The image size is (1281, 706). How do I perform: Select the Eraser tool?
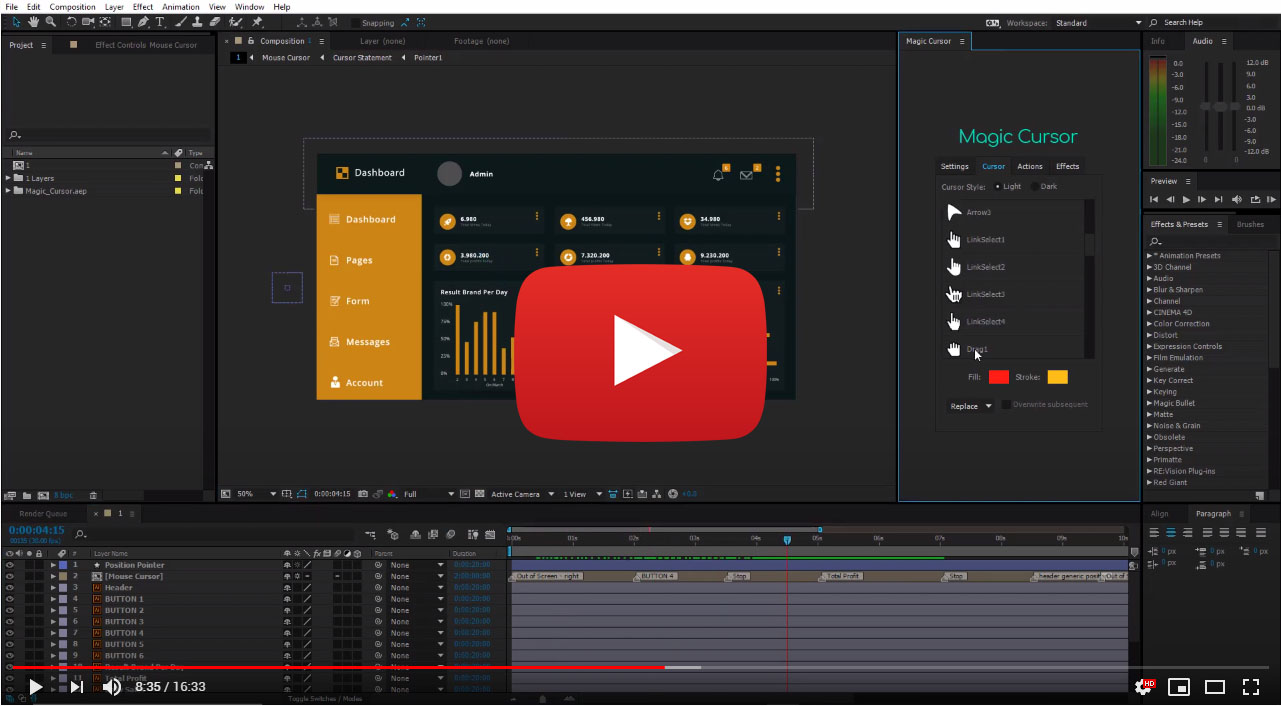(x=215, y=22)
